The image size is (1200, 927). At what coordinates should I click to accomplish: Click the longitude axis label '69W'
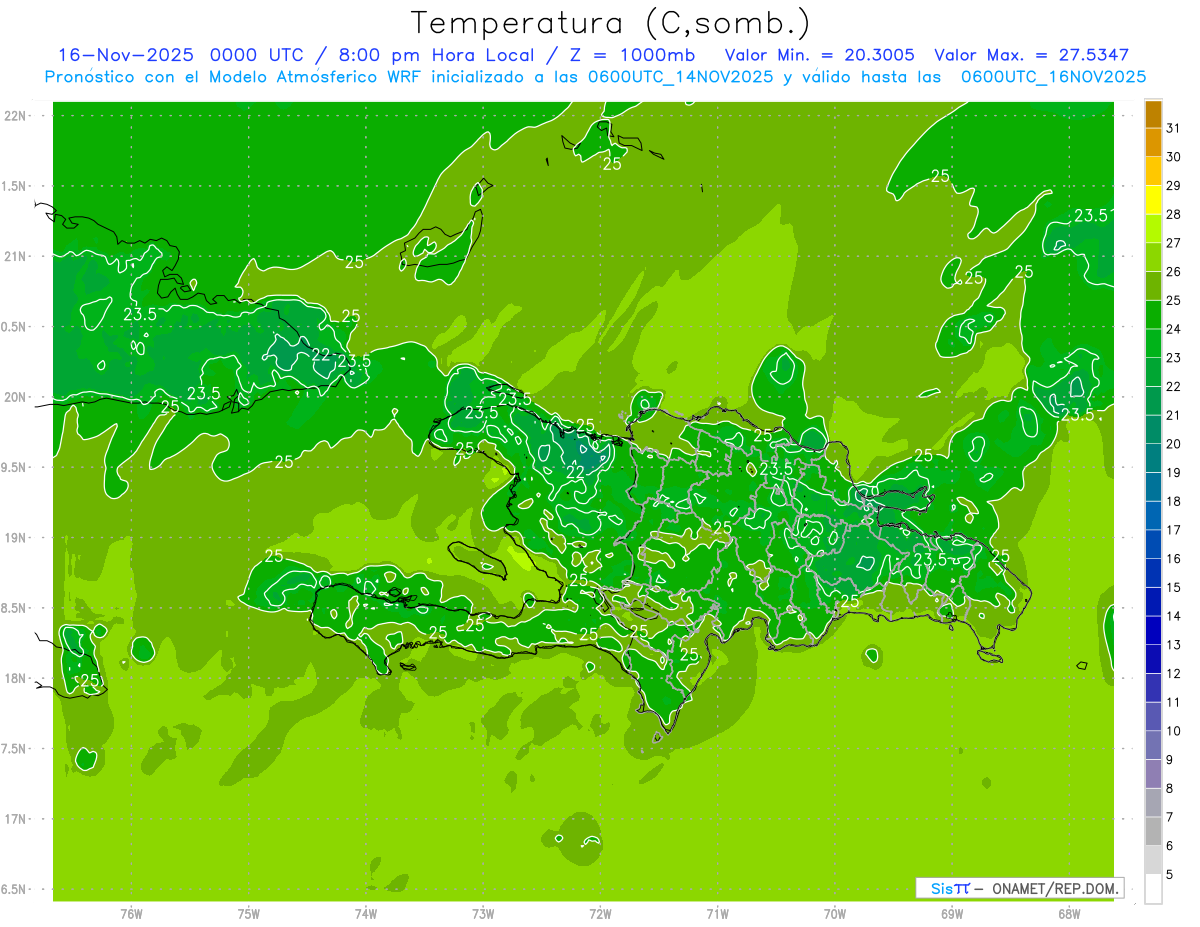coord(952,913)
